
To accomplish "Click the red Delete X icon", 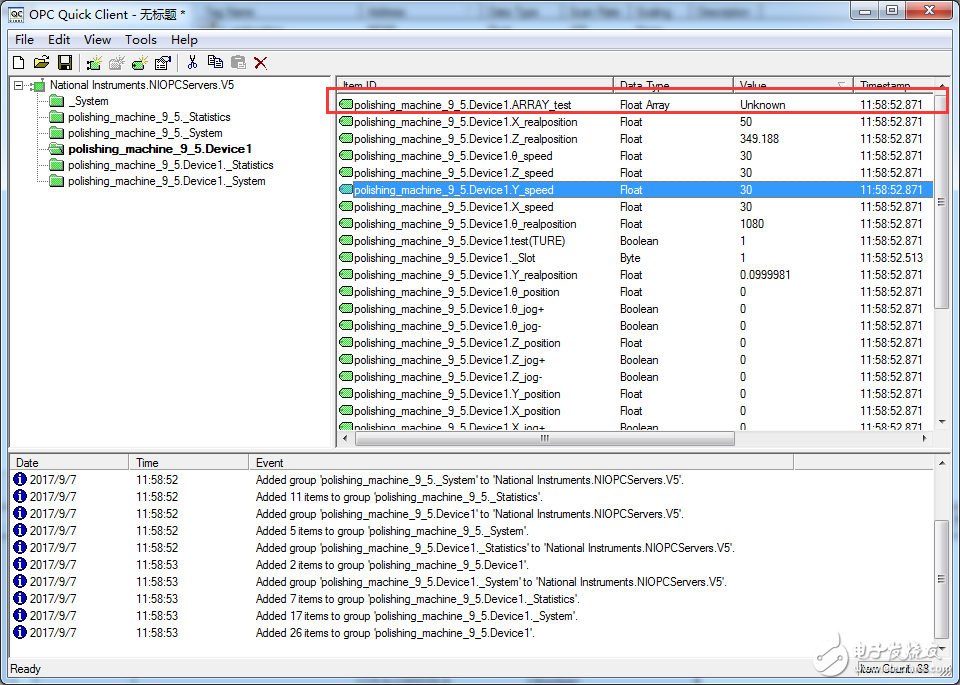I will pos(261,62).
